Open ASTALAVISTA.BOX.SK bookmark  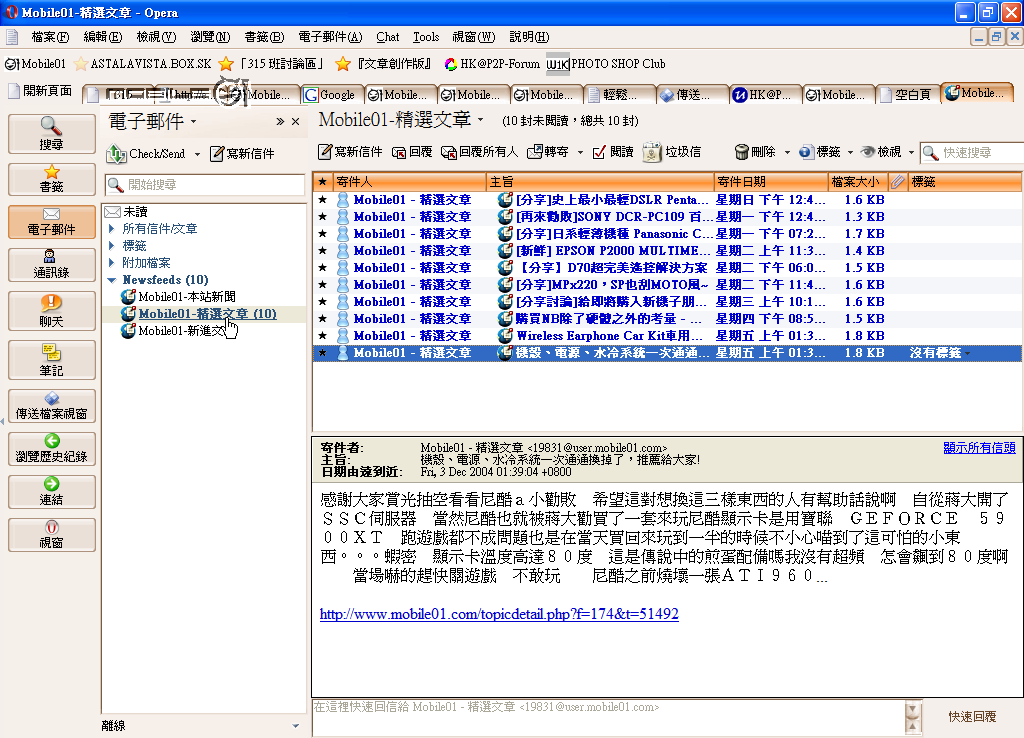142,64
